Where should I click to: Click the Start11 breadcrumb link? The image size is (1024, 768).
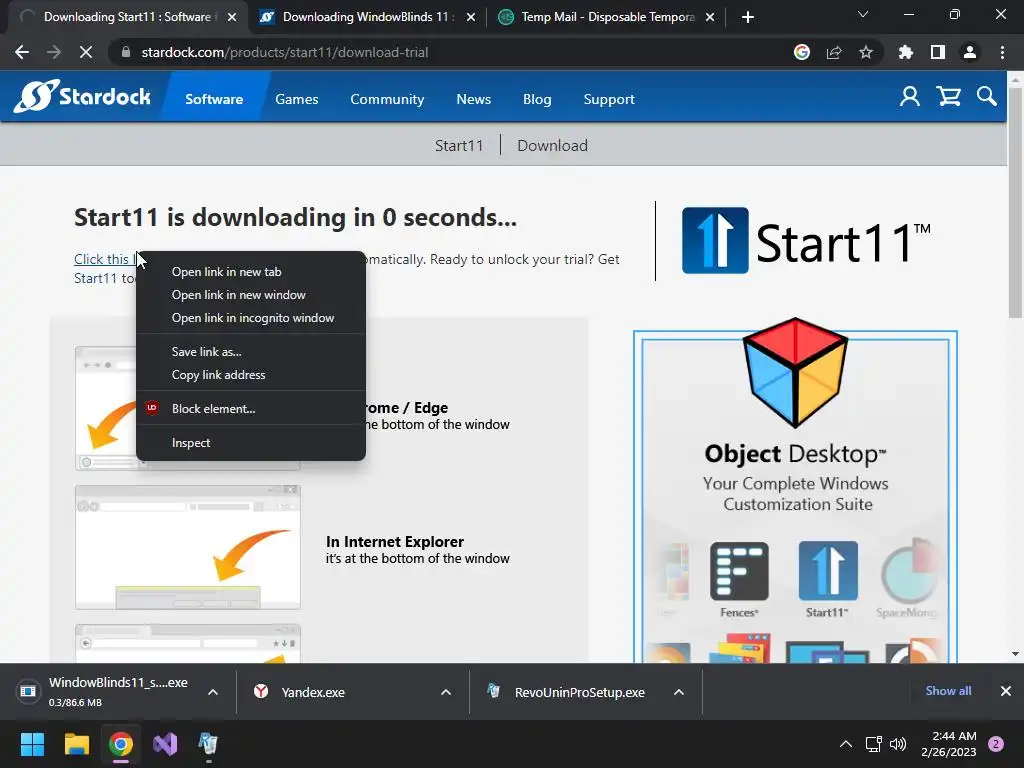[459, 146]
